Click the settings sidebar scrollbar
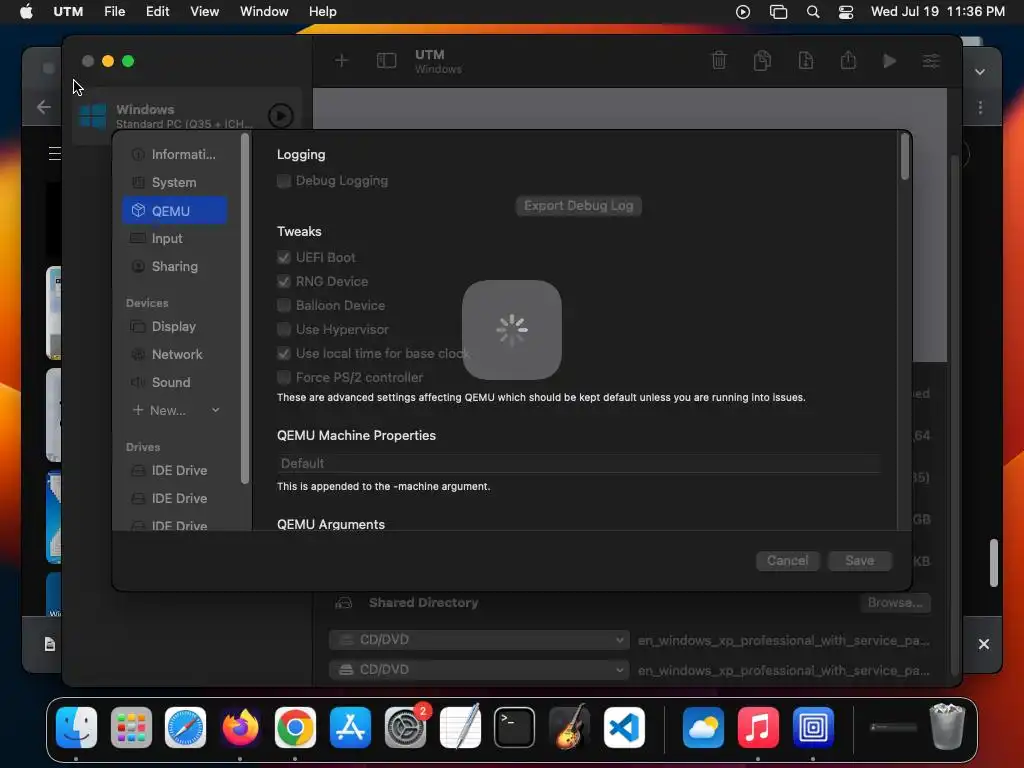The width and height of the screenshot is (1024, 768). 245,308
